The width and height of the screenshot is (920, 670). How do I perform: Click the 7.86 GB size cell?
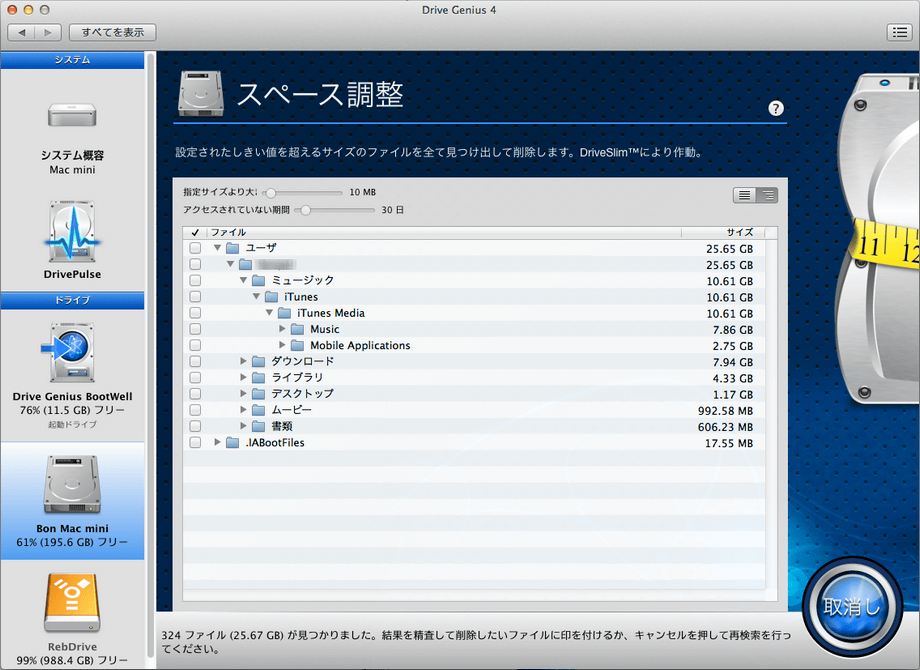click(x=733, y=330)
